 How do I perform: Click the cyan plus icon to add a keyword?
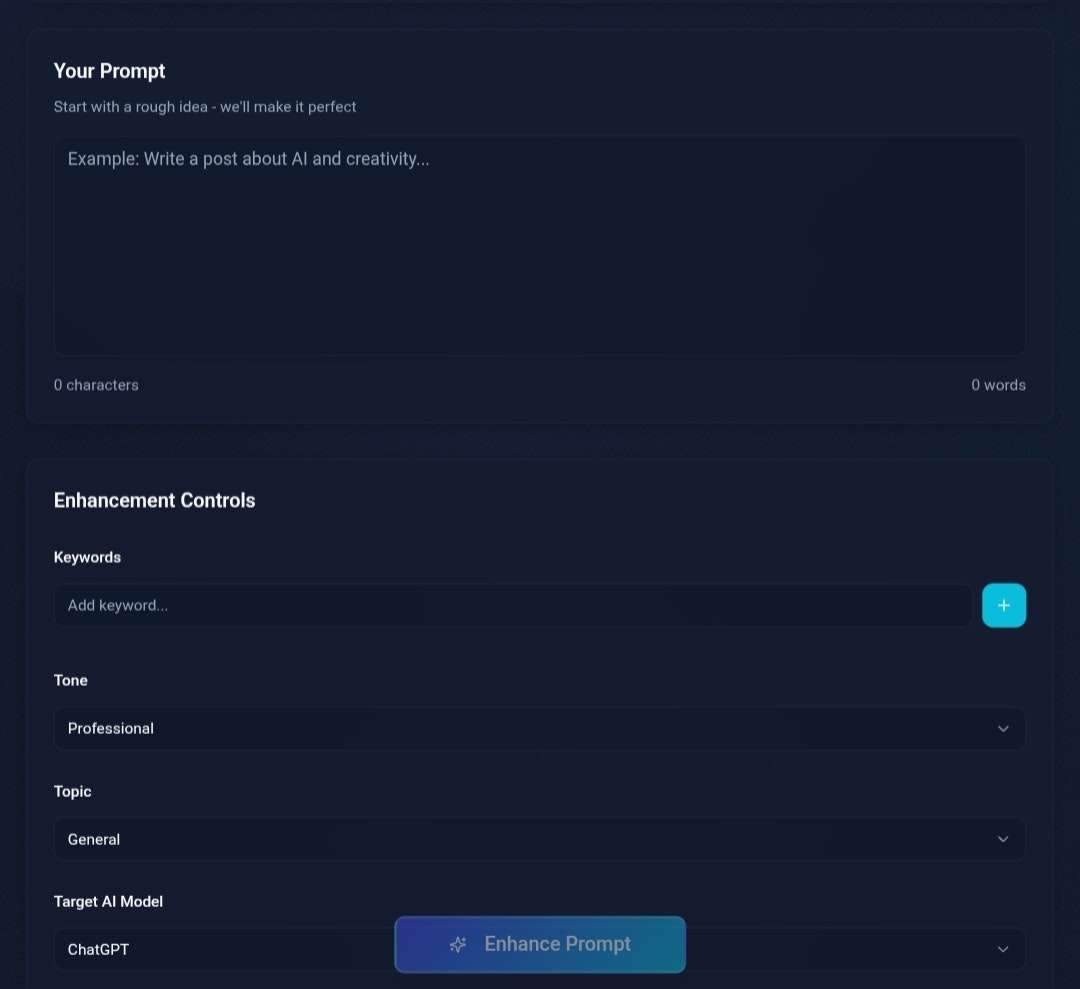click(x=1004, y=605)
